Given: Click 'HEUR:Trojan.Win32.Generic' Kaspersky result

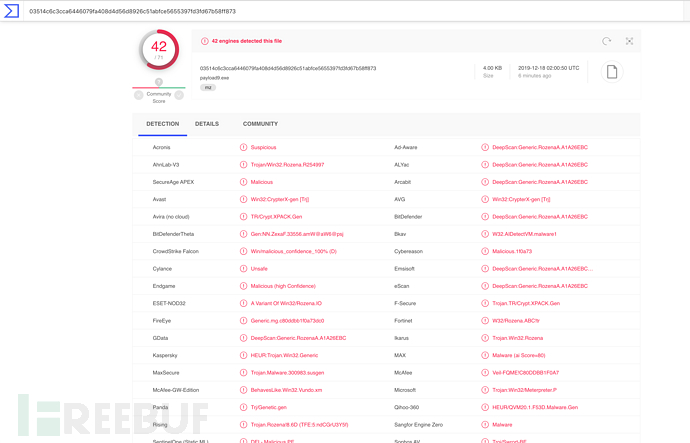Looking at the screenshot, I should pos(284,355).
